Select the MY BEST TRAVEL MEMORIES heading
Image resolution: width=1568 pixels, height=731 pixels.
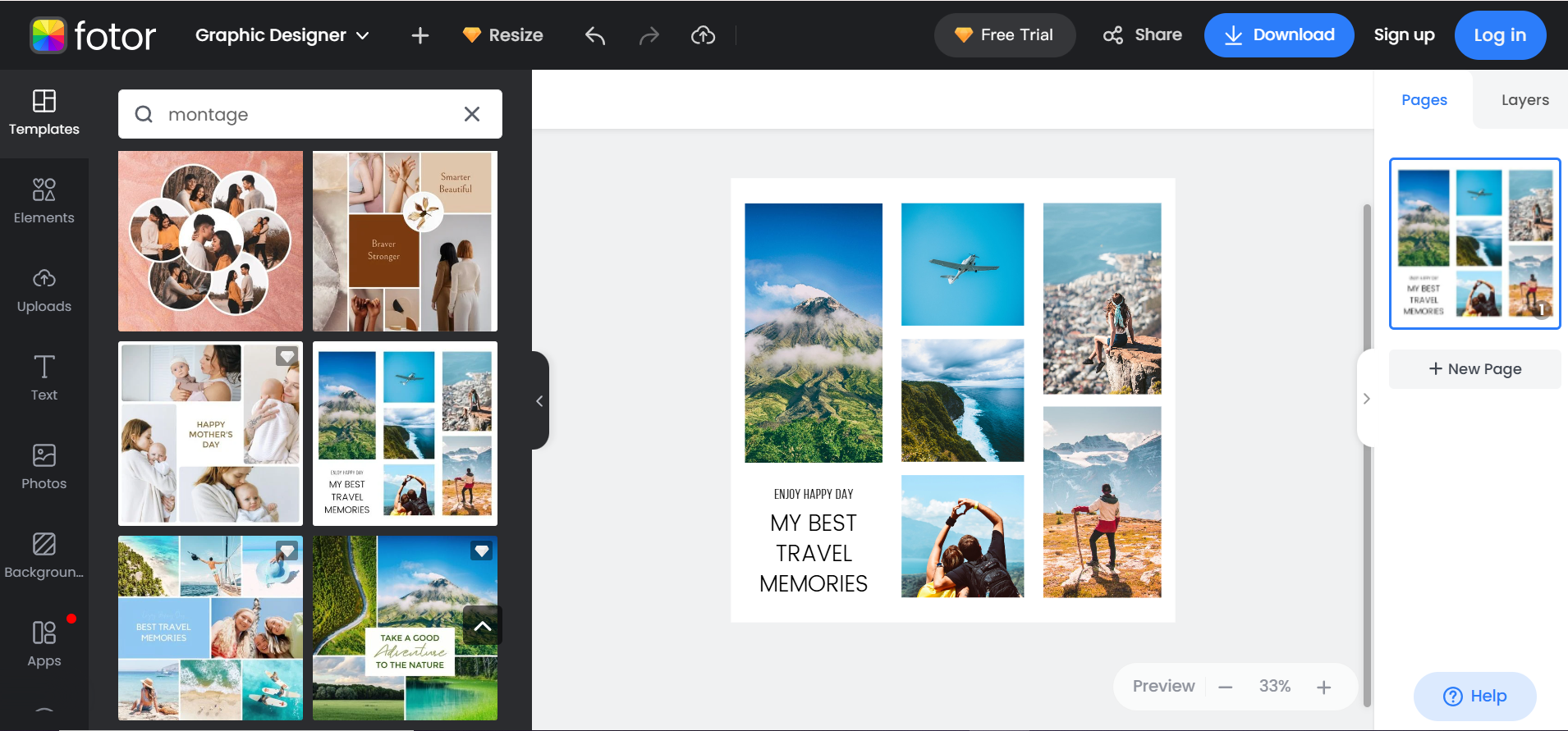pos(814,553)
